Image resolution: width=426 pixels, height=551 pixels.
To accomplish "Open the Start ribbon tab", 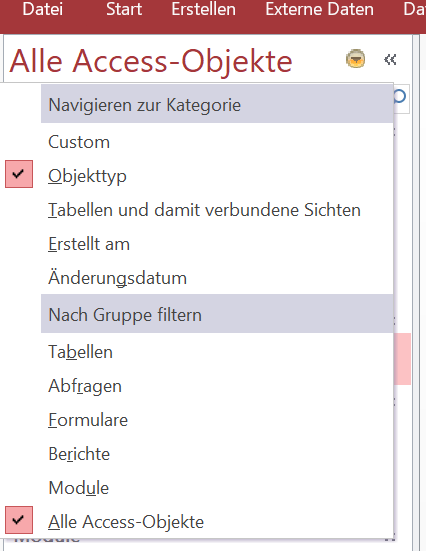I will 124,9.
